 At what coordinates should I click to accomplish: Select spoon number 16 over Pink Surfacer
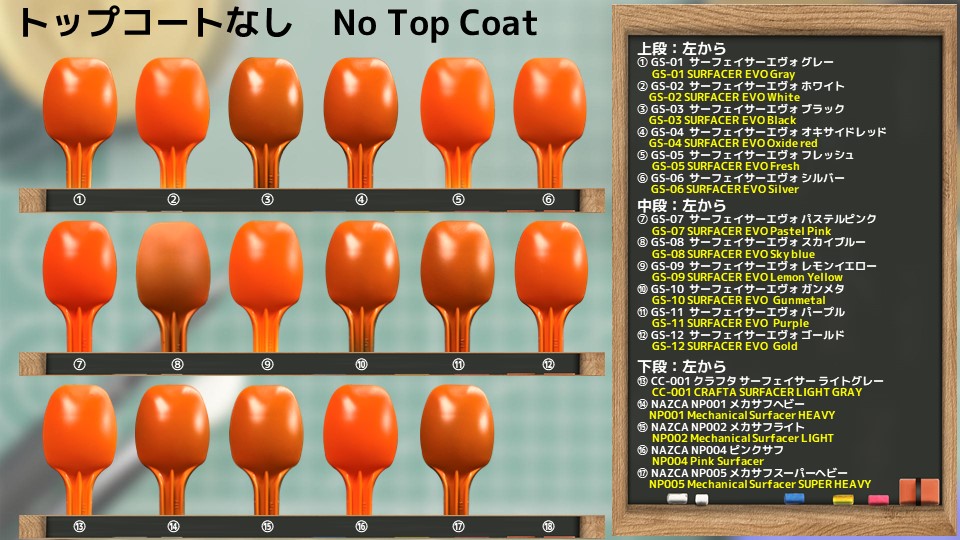tap(361, 450)
